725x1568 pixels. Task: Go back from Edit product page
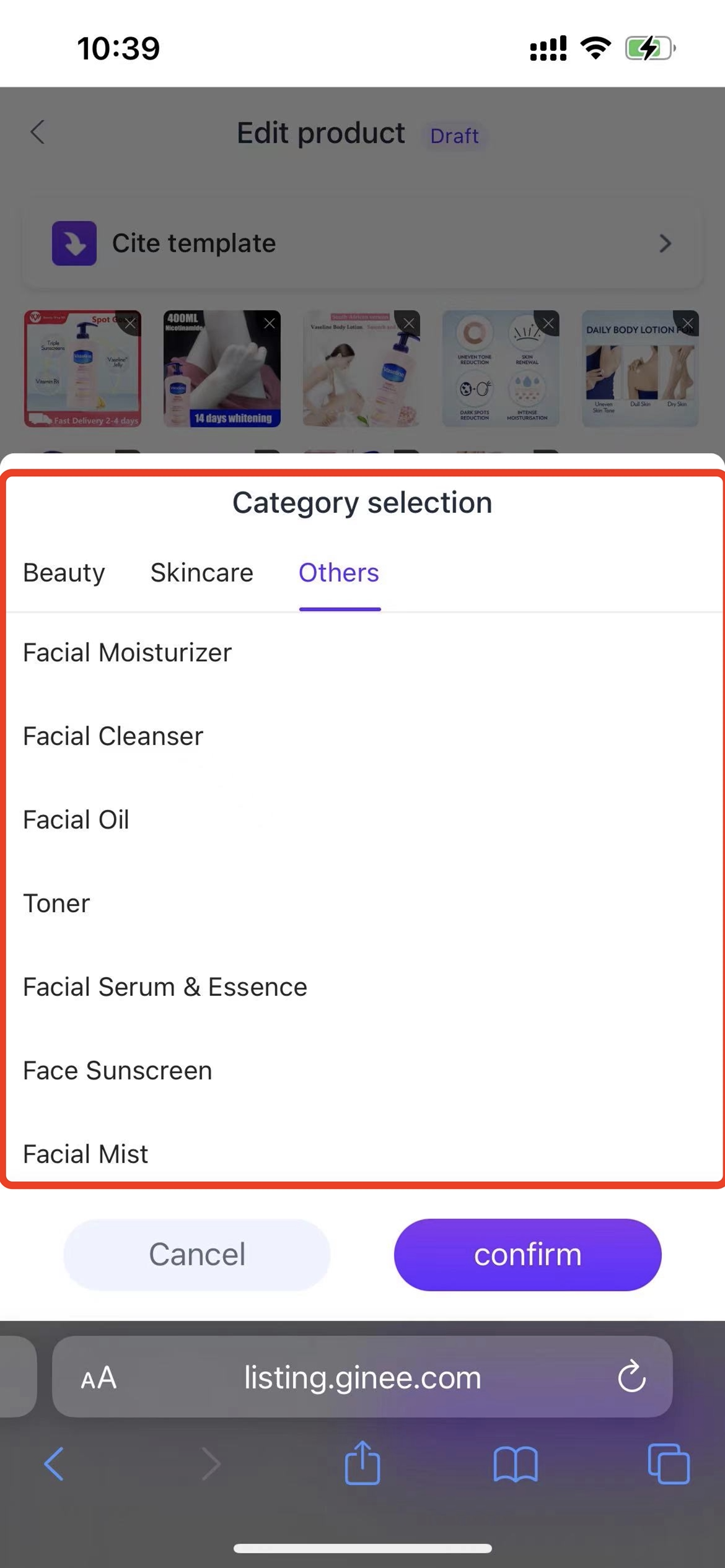click(38, 132)
